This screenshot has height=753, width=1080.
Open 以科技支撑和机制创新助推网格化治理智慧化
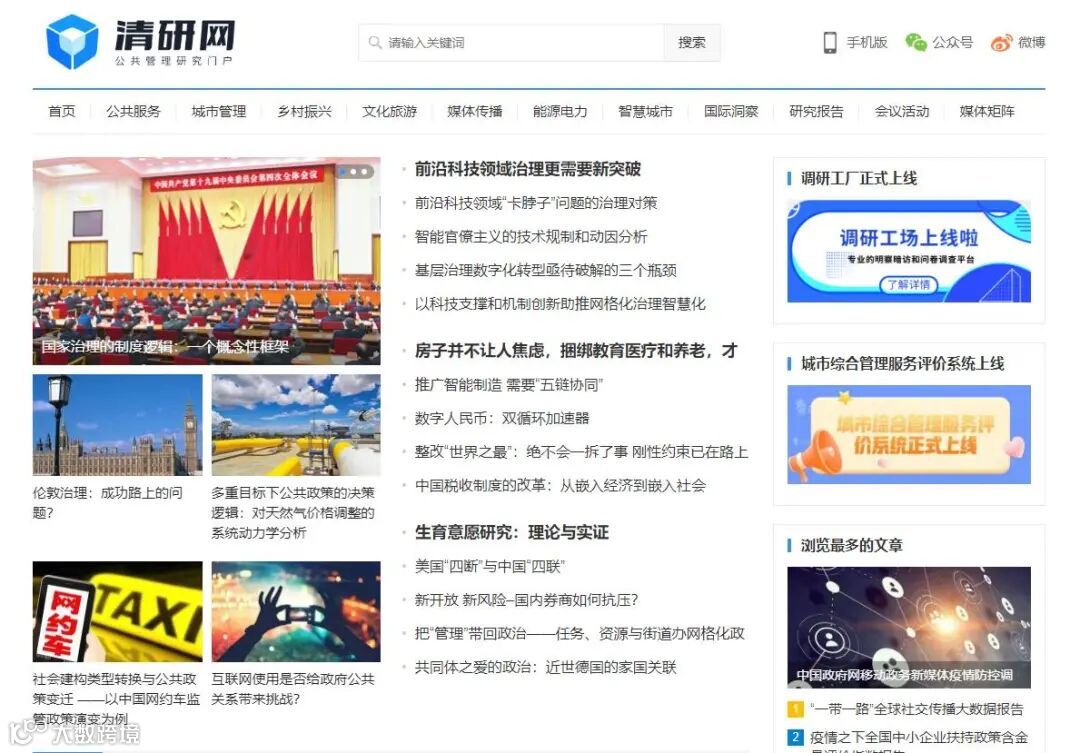coord(560,304)
